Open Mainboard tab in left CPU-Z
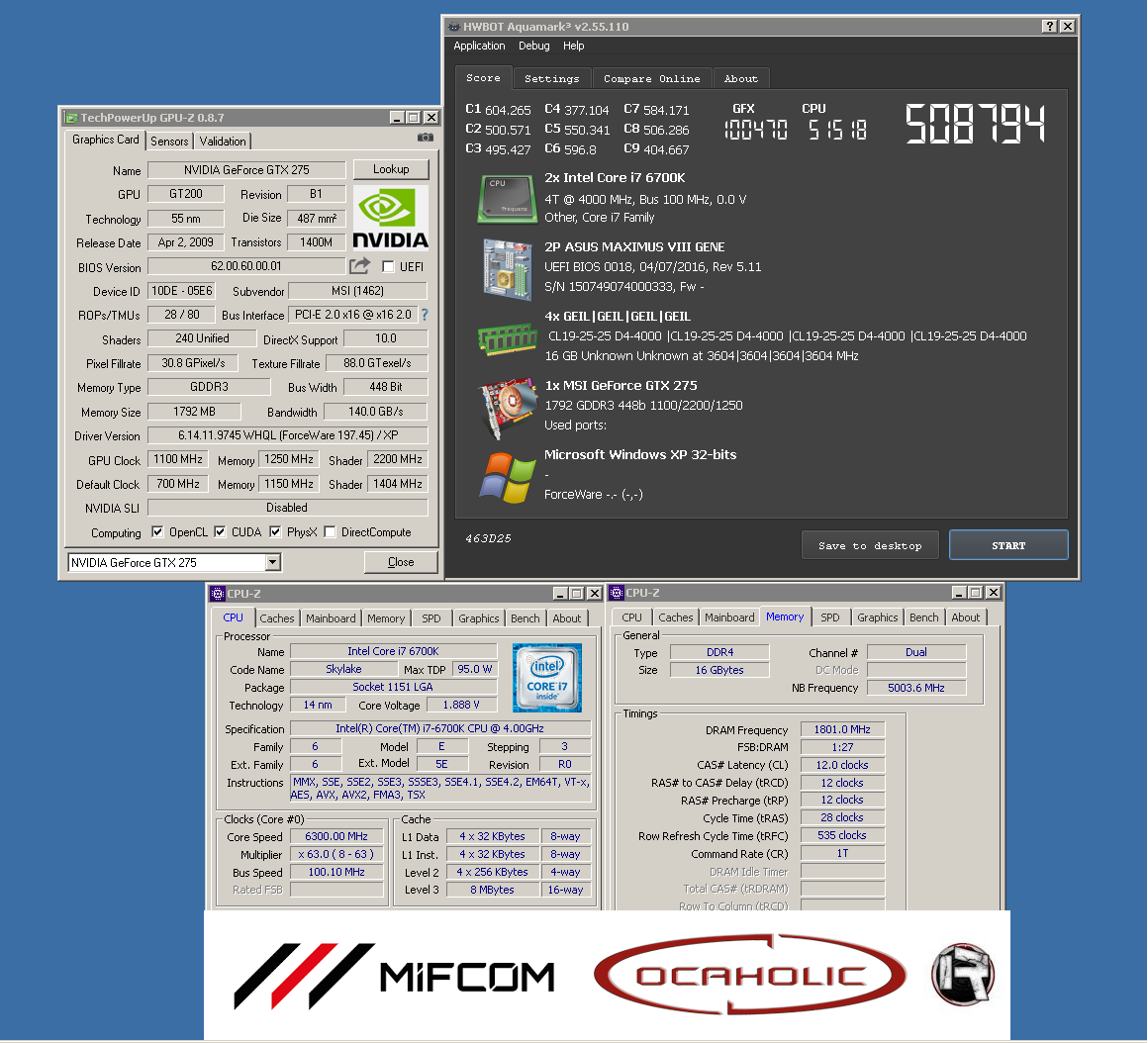 331,618
